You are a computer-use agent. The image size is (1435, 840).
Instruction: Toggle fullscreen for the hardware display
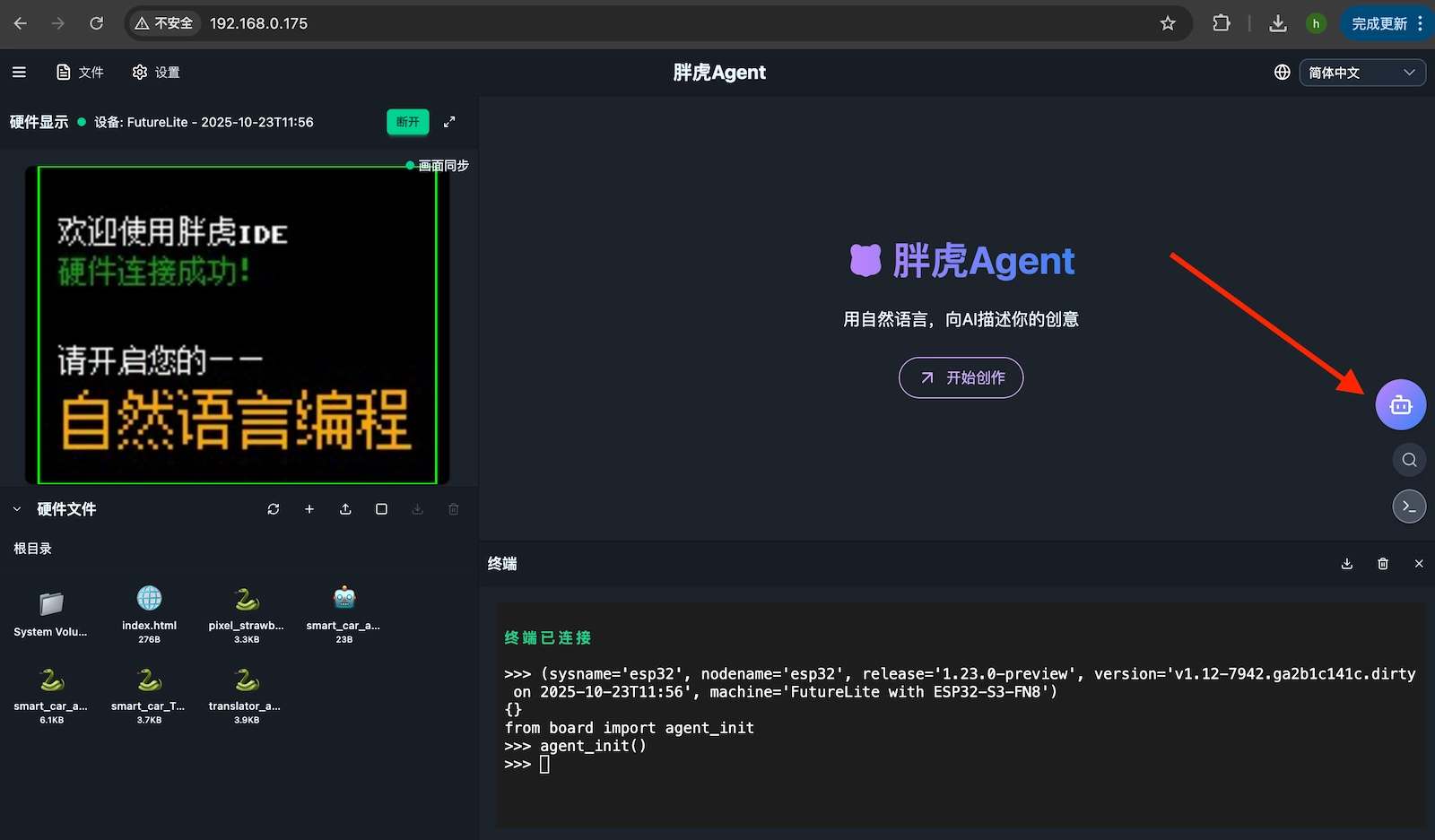pos(449,121)
